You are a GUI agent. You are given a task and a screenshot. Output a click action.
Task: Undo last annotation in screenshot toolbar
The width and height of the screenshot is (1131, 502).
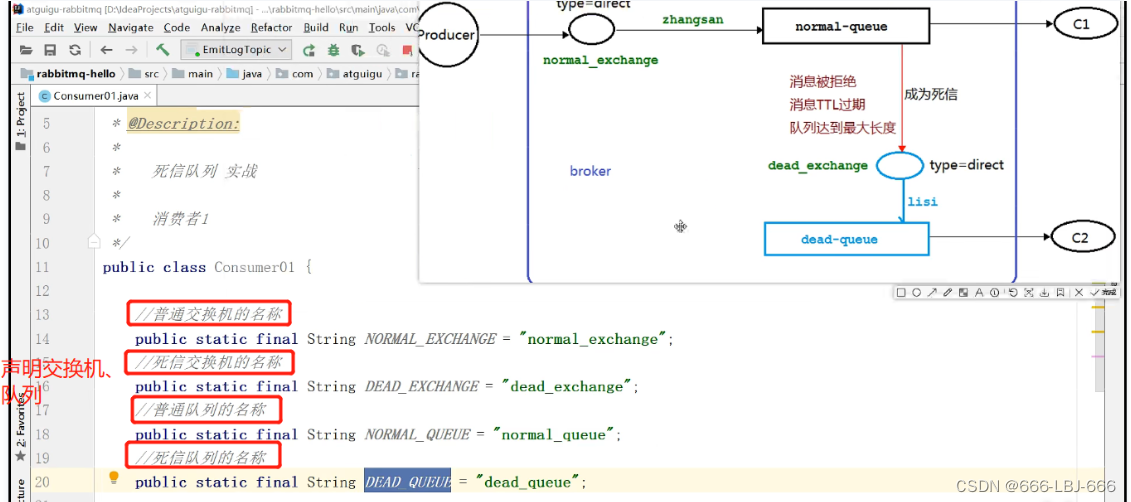(x=1013, y=292)
